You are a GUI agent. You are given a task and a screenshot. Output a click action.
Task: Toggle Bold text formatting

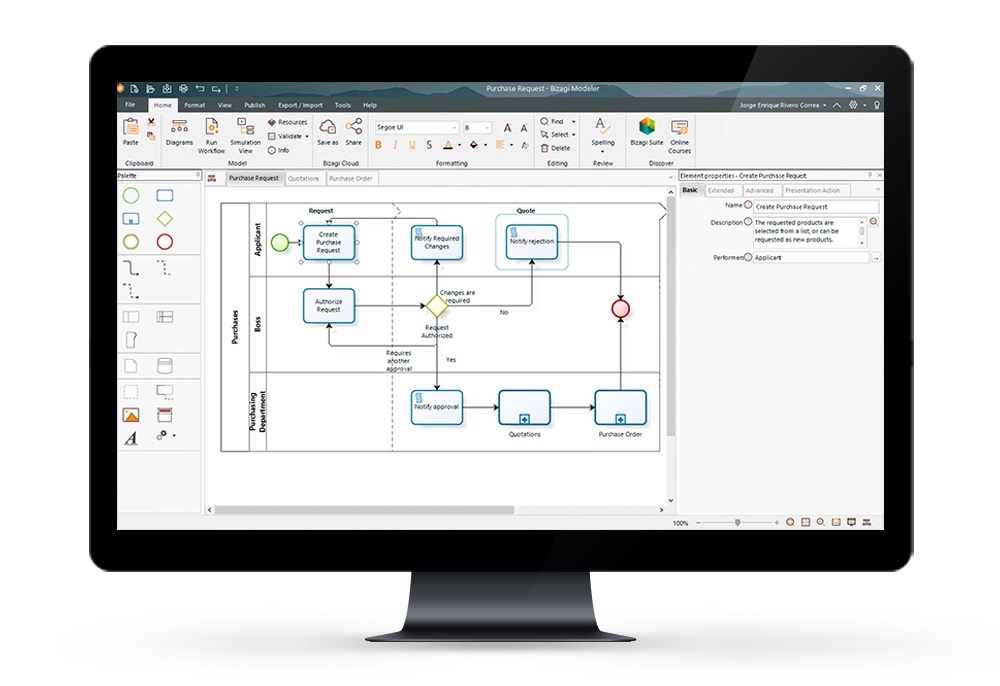point(379,145)
